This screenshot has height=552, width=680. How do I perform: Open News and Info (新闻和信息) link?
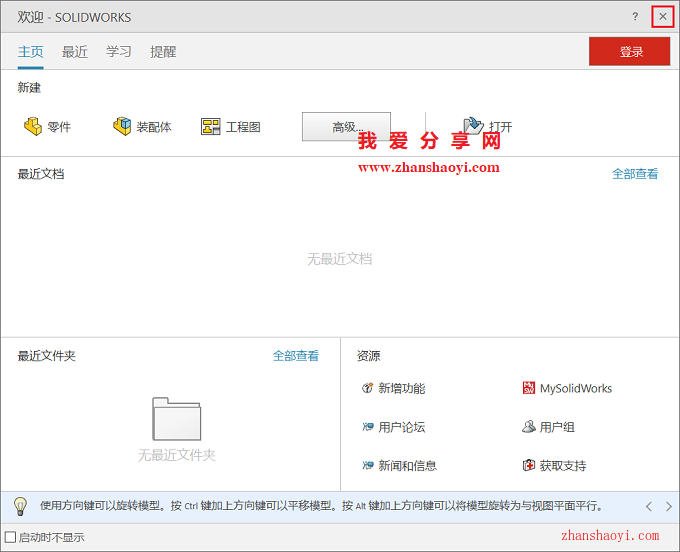point(399,466)
